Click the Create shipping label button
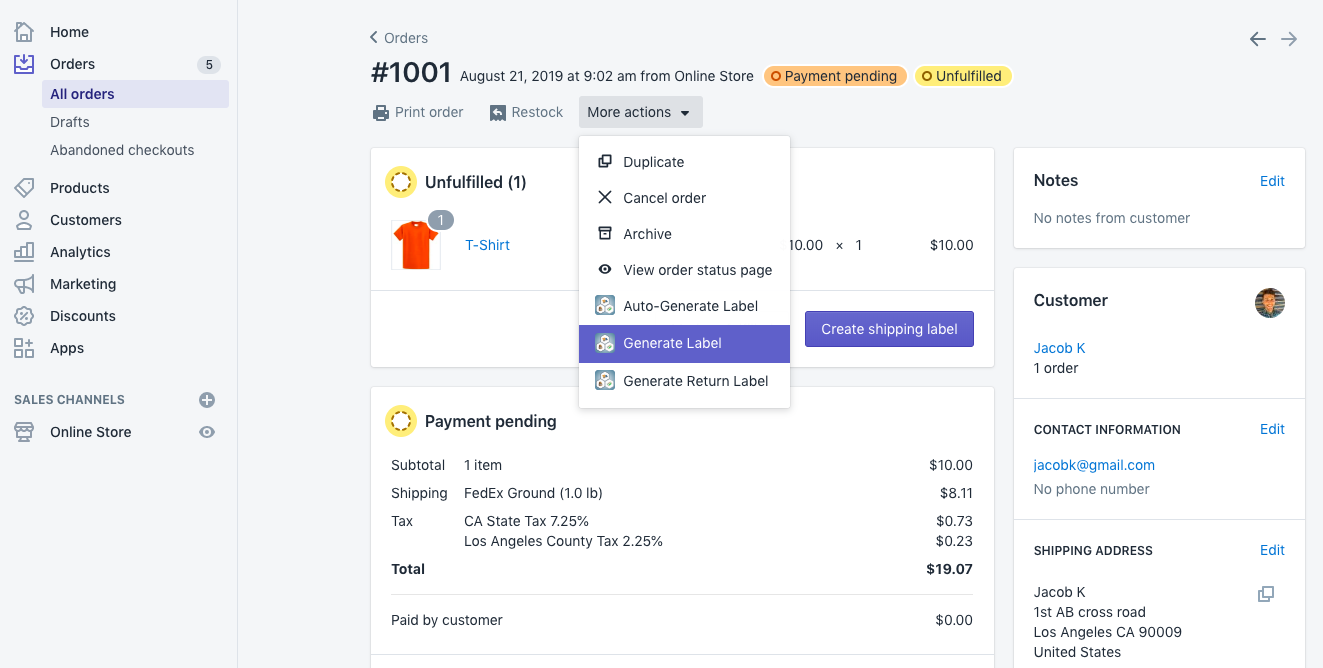The image size is (1323, 668). click(x=889, y=329)
